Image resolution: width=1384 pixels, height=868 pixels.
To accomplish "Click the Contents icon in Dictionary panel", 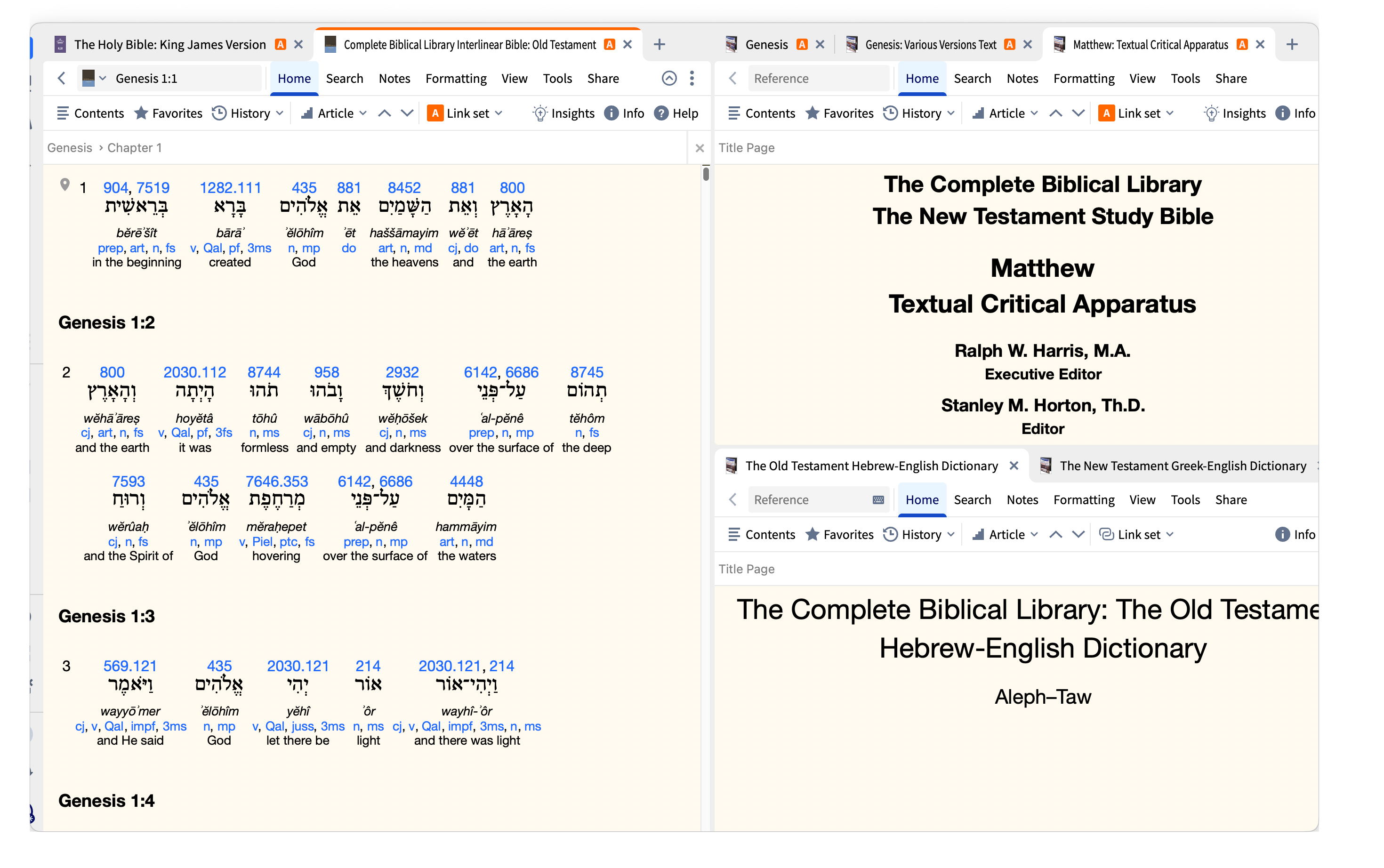I will 733,534.
